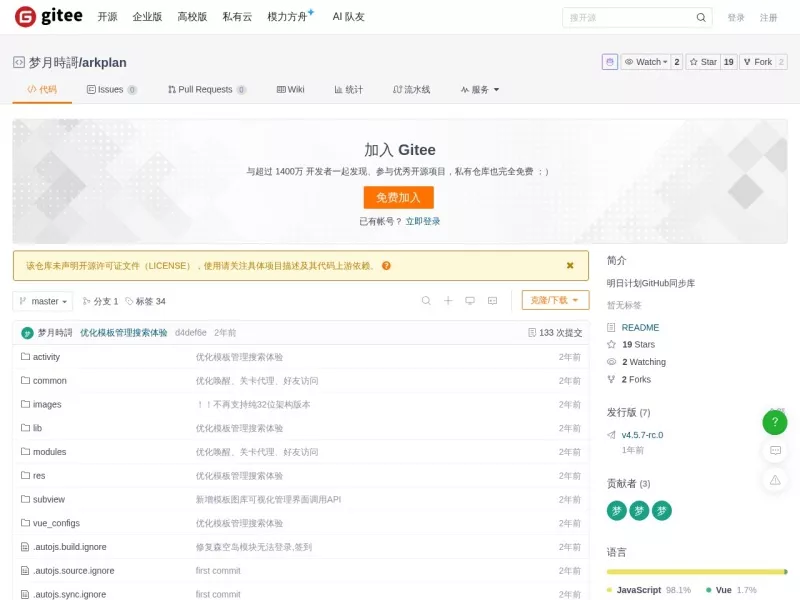Click the repository title 梦月時謌/arkplan
The width and height of the screenshot is (800, 600).
tap(78, 62)
